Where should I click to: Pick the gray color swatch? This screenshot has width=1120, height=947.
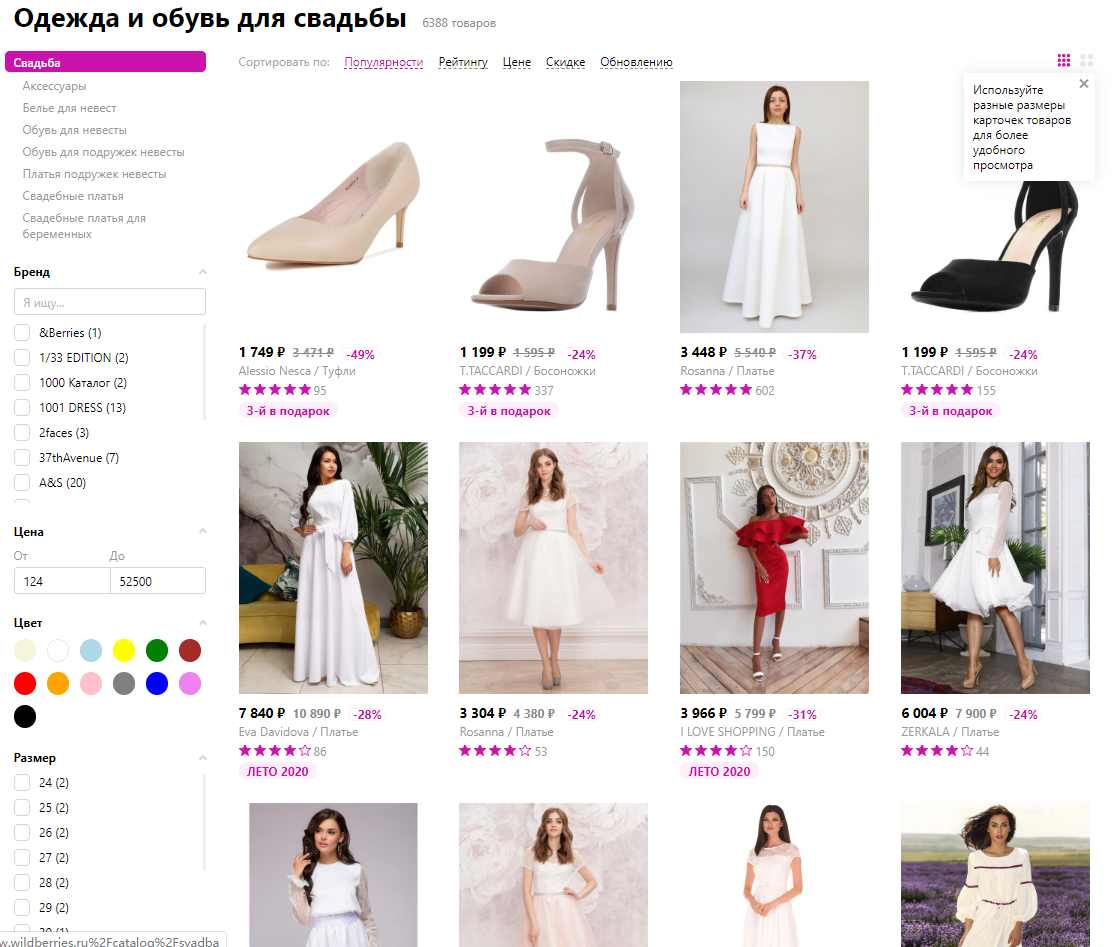tap(124, 683)
